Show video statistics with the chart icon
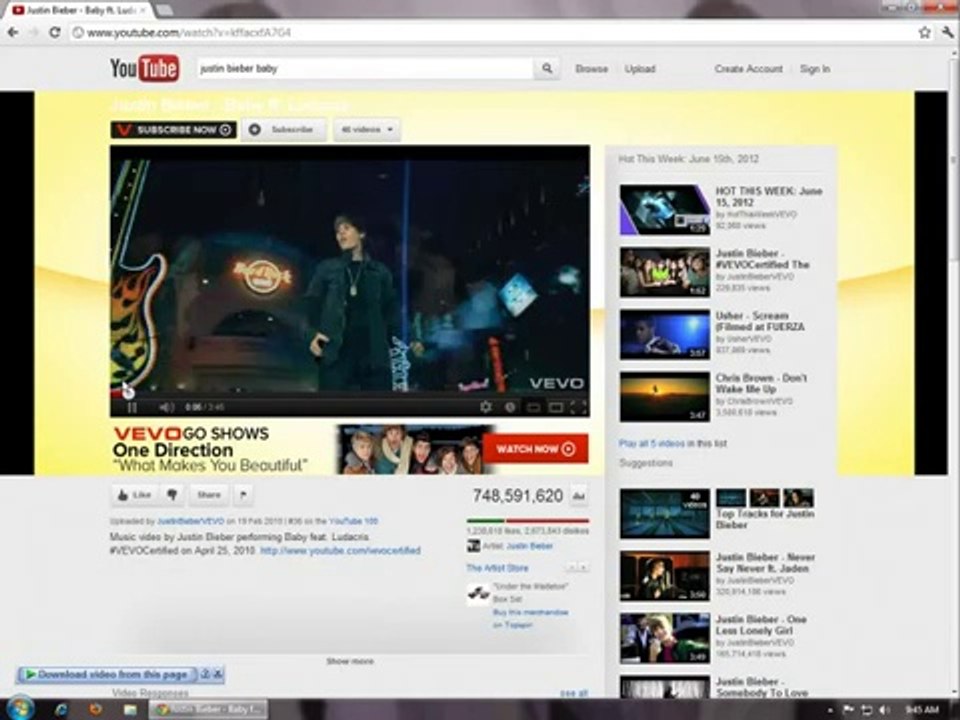This screenshot has width=960, height=720. tap(579, 496)
